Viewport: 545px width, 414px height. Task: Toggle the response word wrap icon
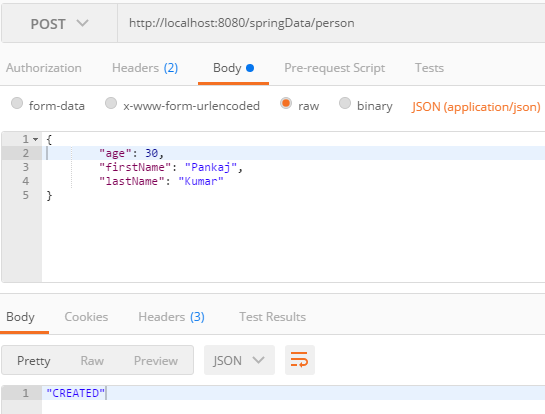click(x=300, y=360)
